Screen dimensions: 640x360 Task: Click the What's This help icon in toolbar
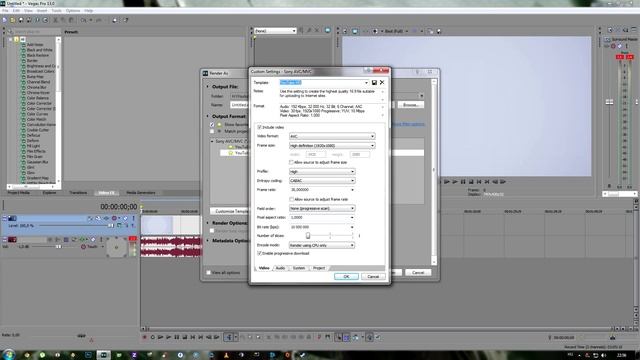coord(126,20)
